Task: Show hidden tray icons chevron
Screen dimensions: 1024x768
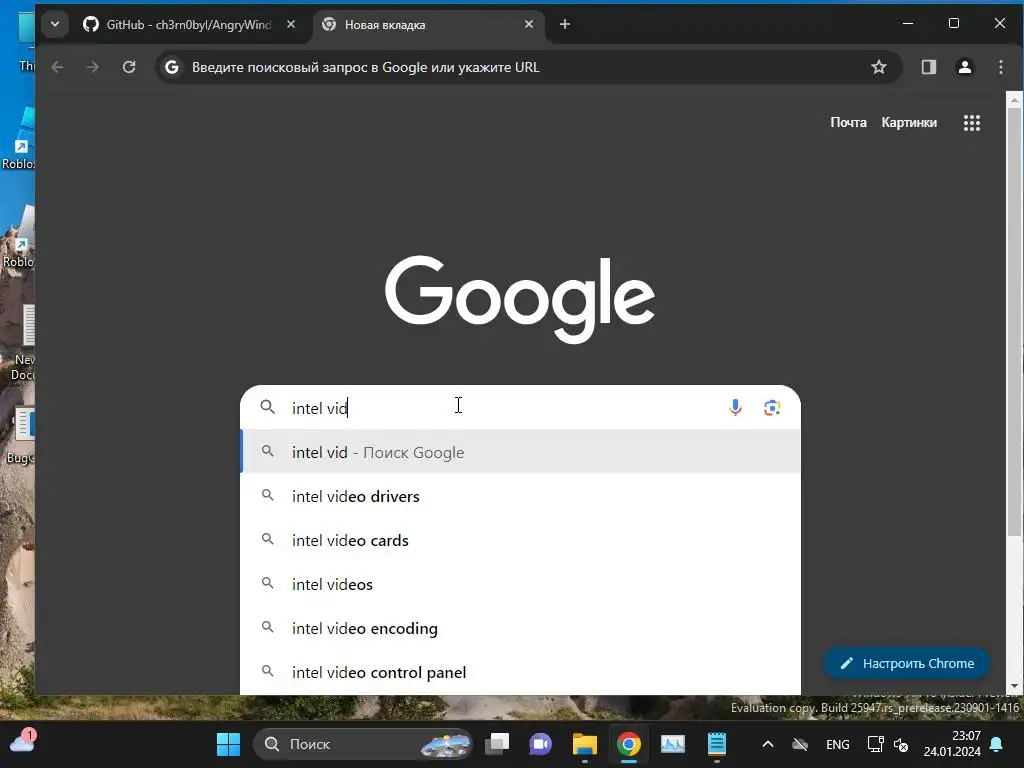Action: [768, 744]
